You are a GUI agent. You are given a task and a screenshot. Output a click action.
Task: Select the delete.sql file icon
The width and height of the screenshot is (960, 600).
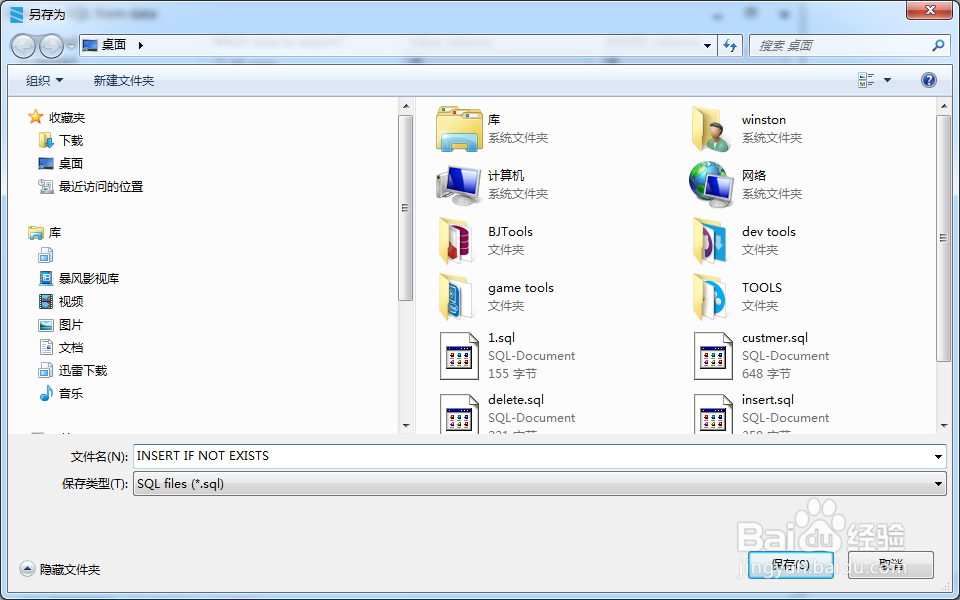point(459,414)
